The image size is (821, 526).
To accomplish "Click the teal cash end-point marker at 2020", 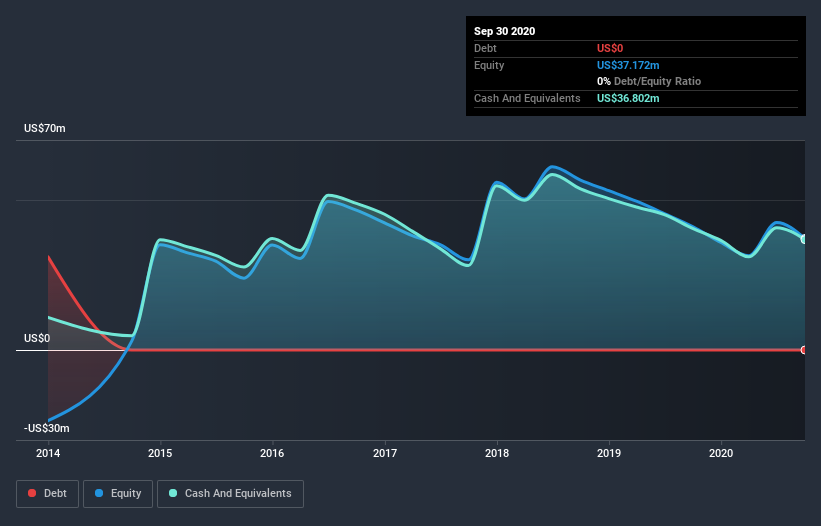I will point(804,239).
